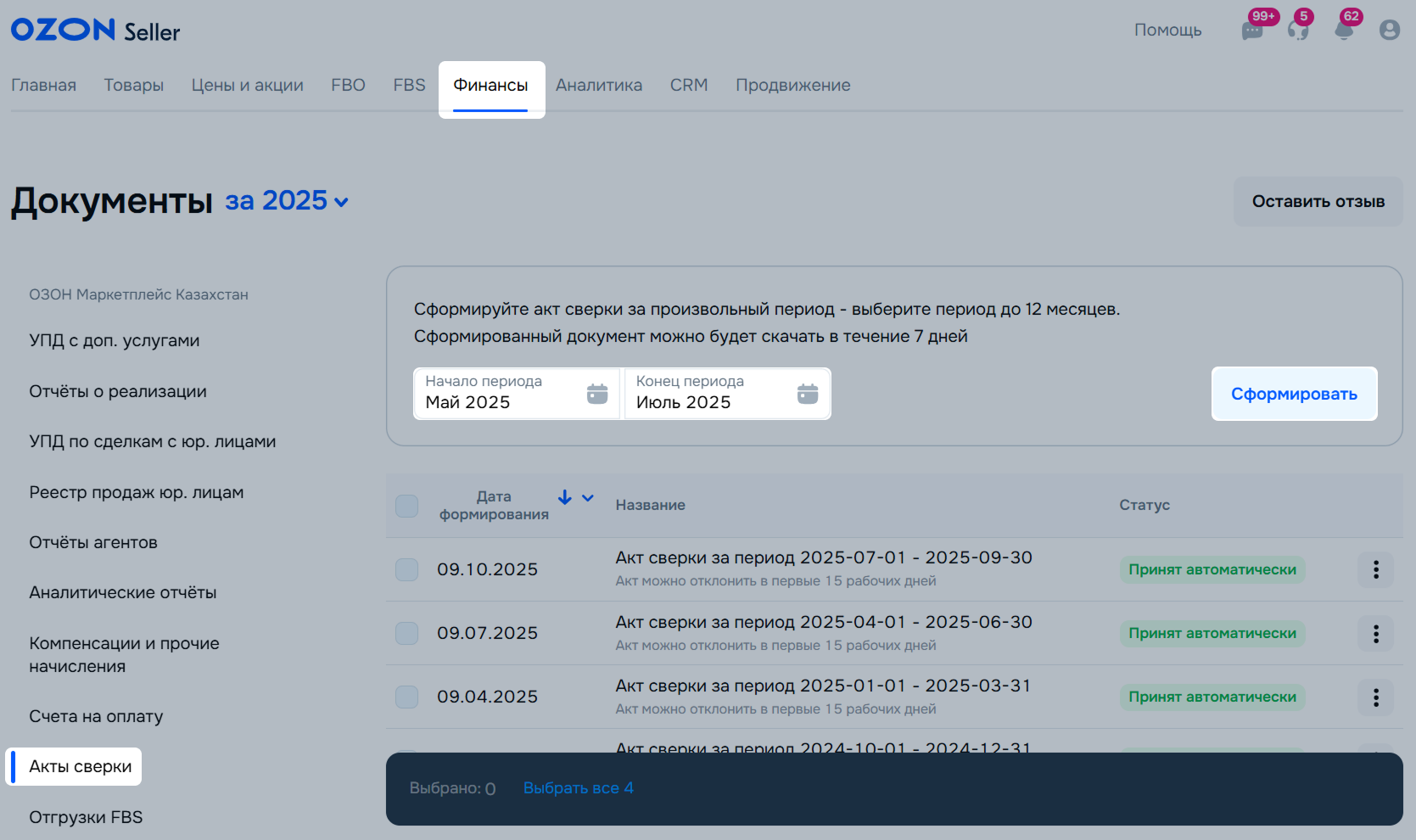Open the user profile avatar icon
The width and height of the screenshot is (1416, 840).
tap(1390, 31)
